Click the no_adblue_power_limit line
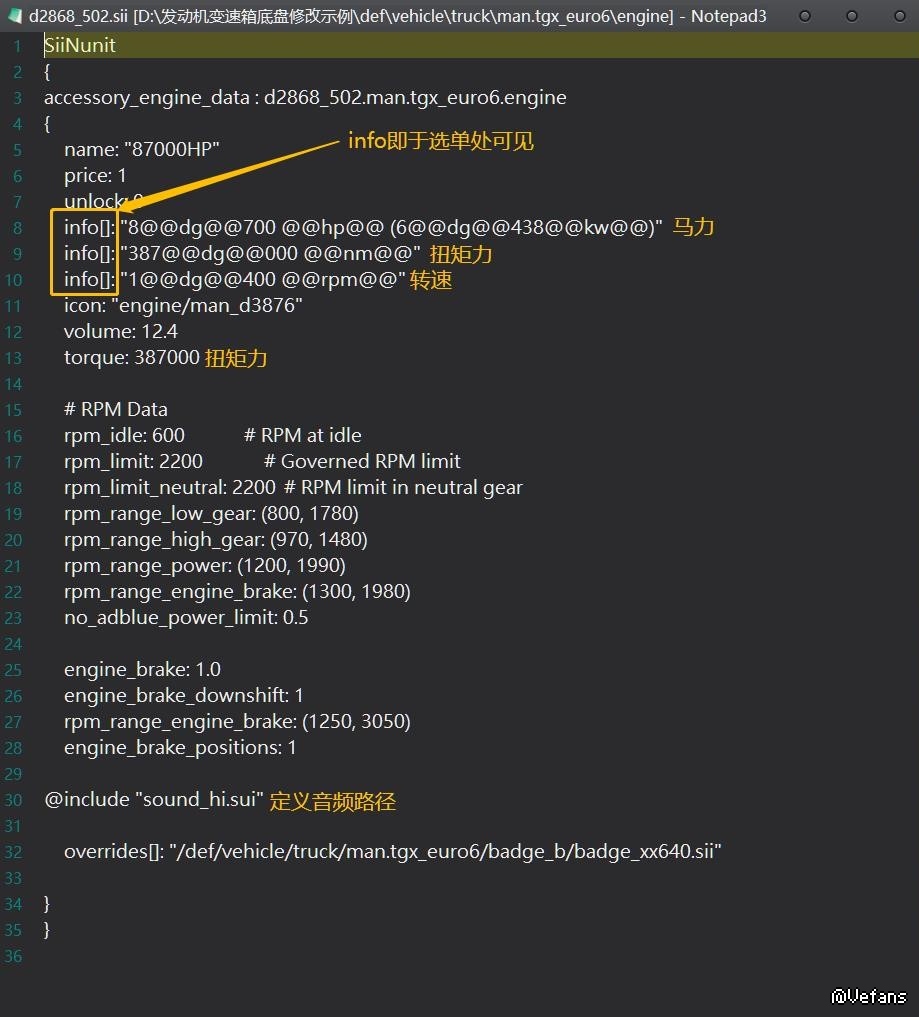 (186, 618)
